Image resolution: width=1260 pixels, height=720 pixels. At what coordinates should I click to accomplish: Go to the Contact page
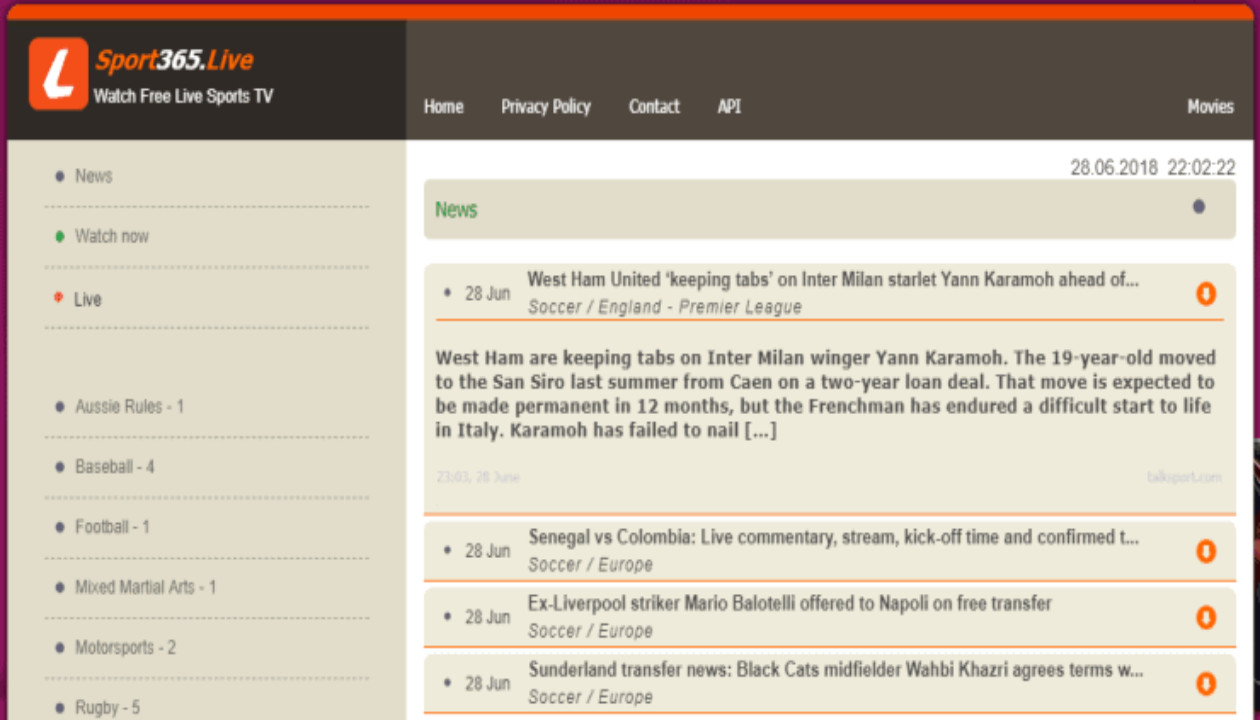coord(654,107)
